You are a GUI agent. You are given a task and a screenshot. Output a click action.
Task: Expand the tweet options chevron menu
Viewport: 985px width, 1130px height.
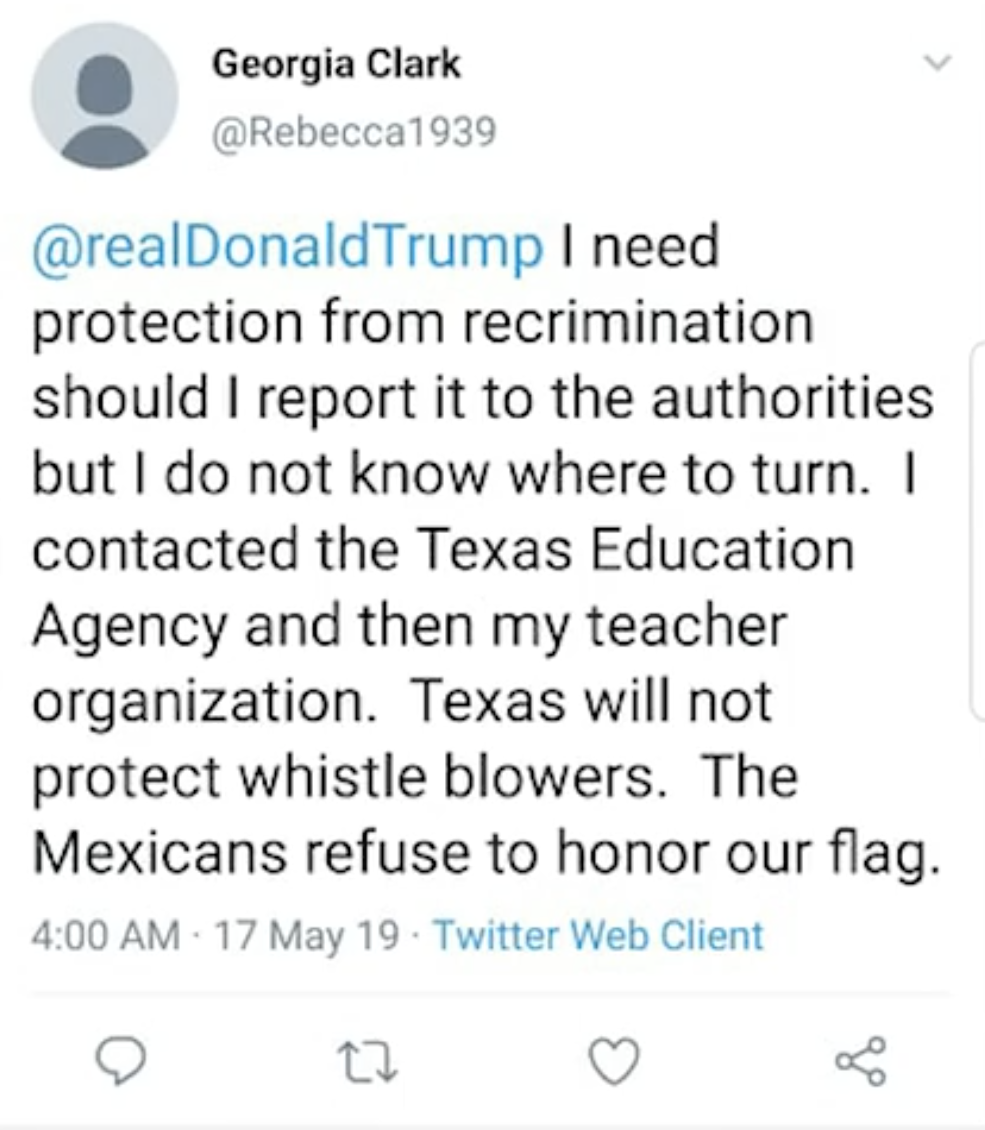(x=937, y=63)
